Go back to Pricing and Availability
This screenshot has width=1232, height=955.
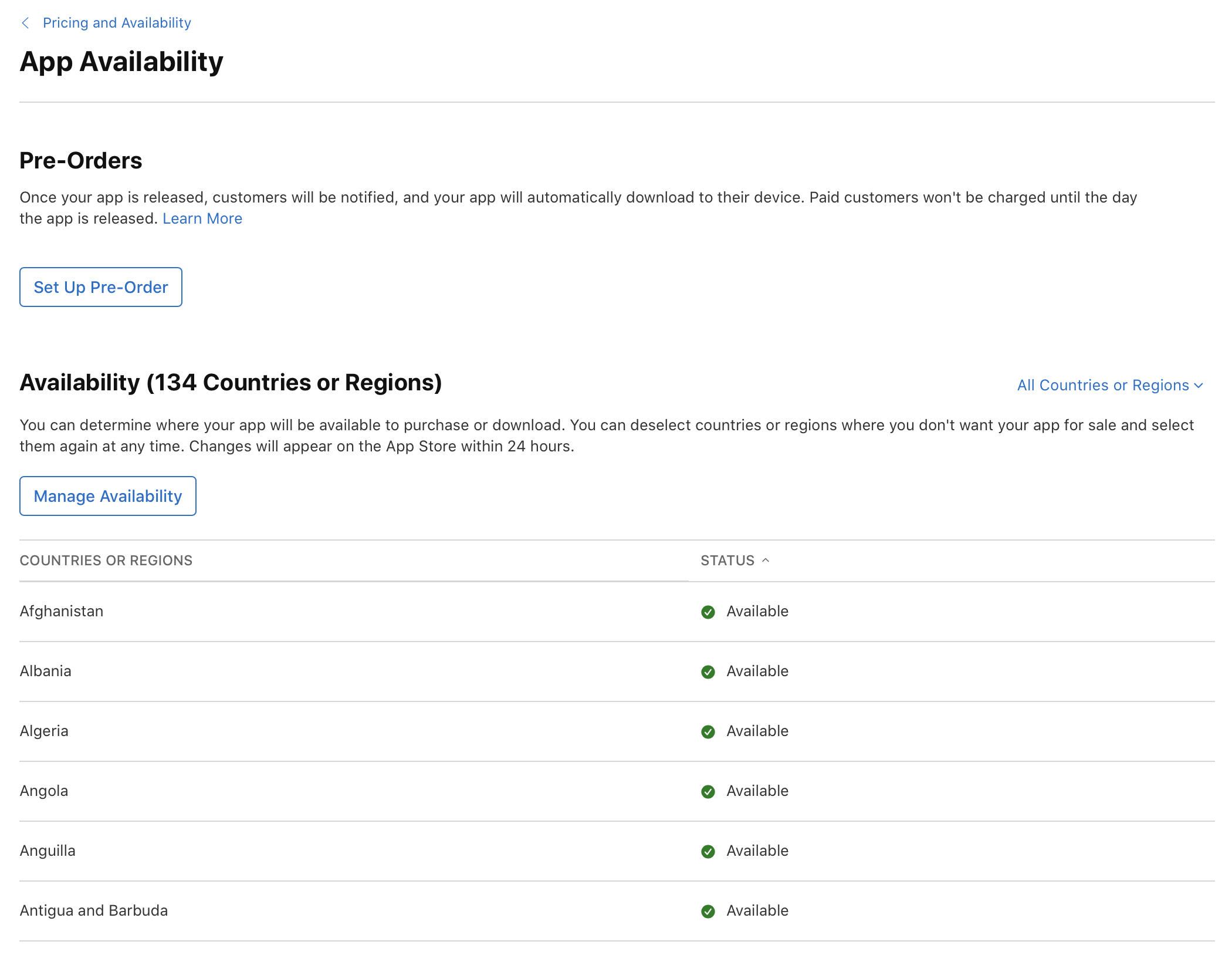click(x=116, y=22)
